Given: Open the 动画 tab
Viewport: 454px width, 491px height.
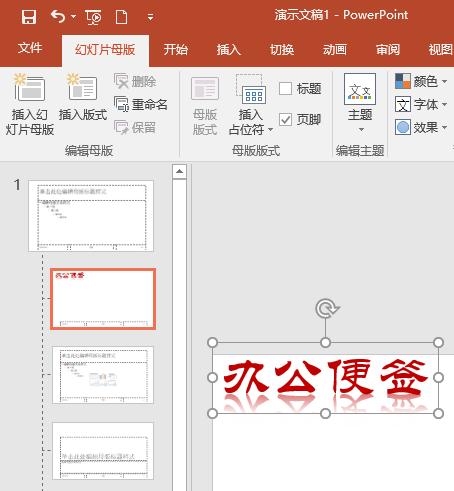Looking at the screenshot, I should pyautogui.click(x=335, y=50).
